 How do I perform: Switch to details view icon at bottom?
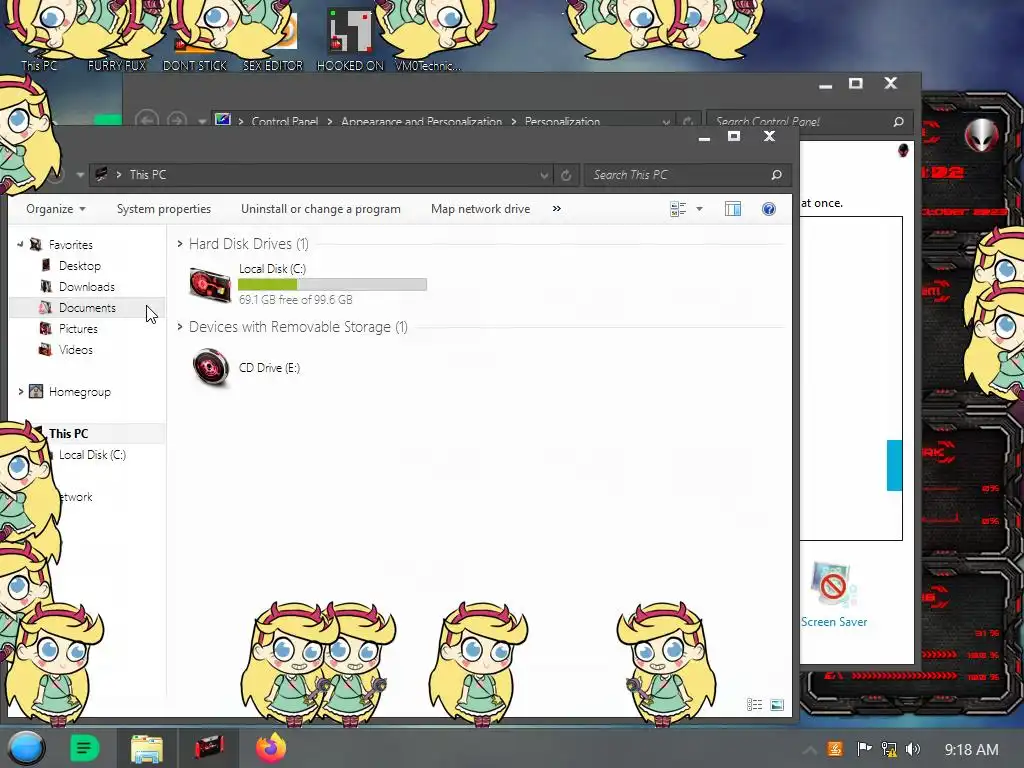click(754, 705)
